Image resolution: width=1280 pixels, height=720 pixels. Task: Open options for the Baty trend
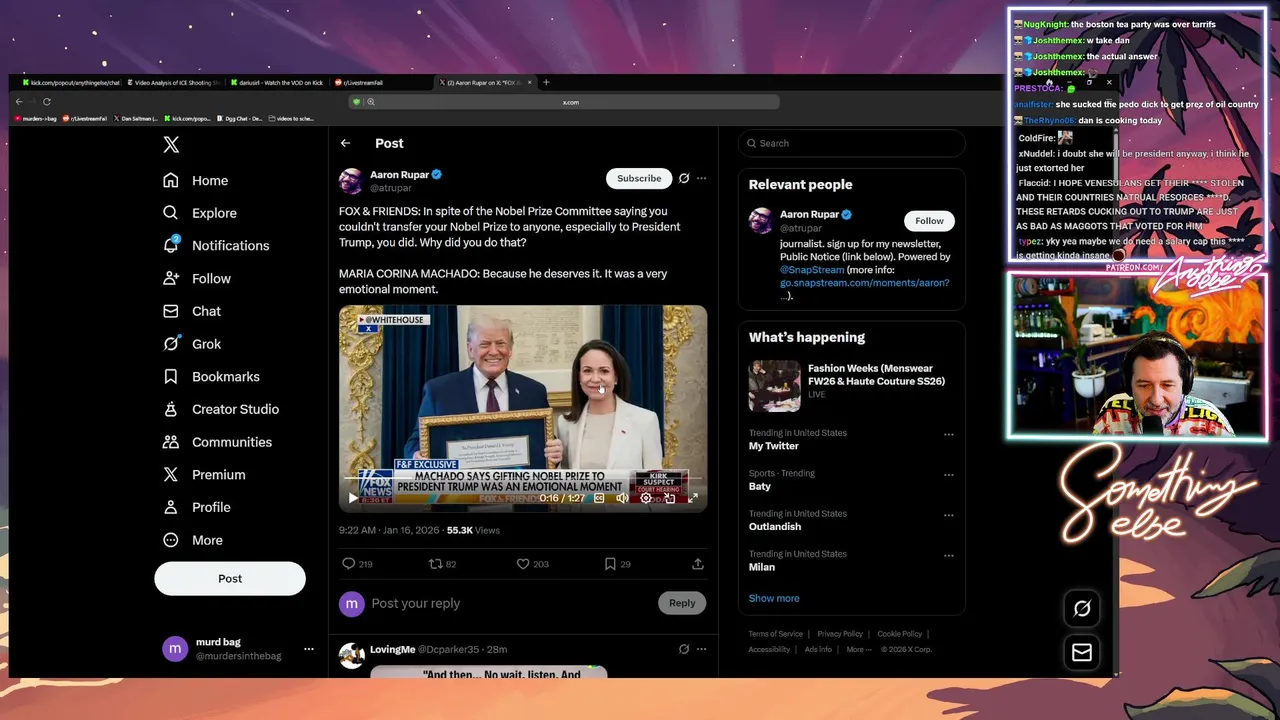[x=948, y=475]
